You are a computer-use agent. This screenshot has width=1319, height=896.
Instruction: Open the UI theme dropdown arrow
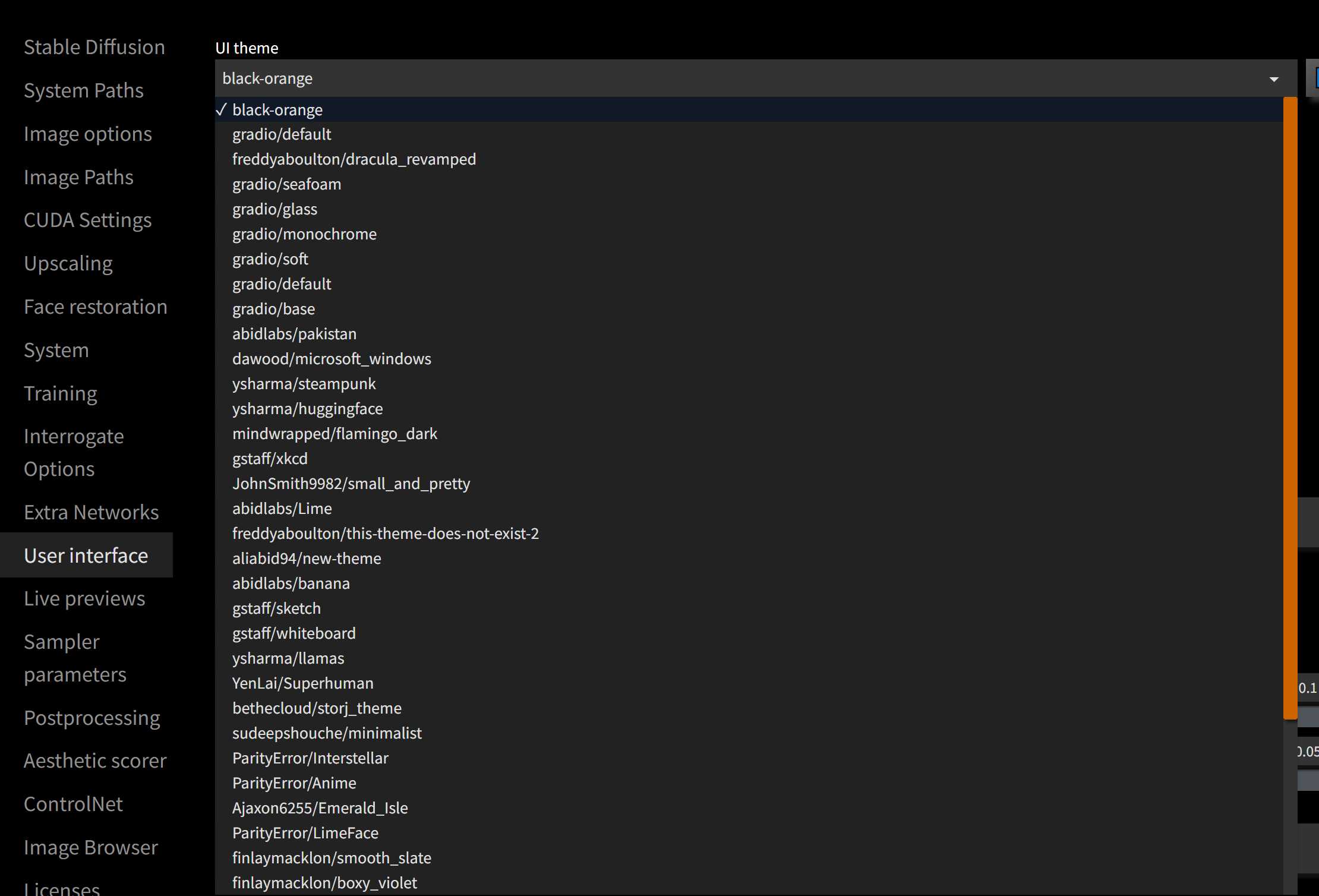[x=1273, y=79]
